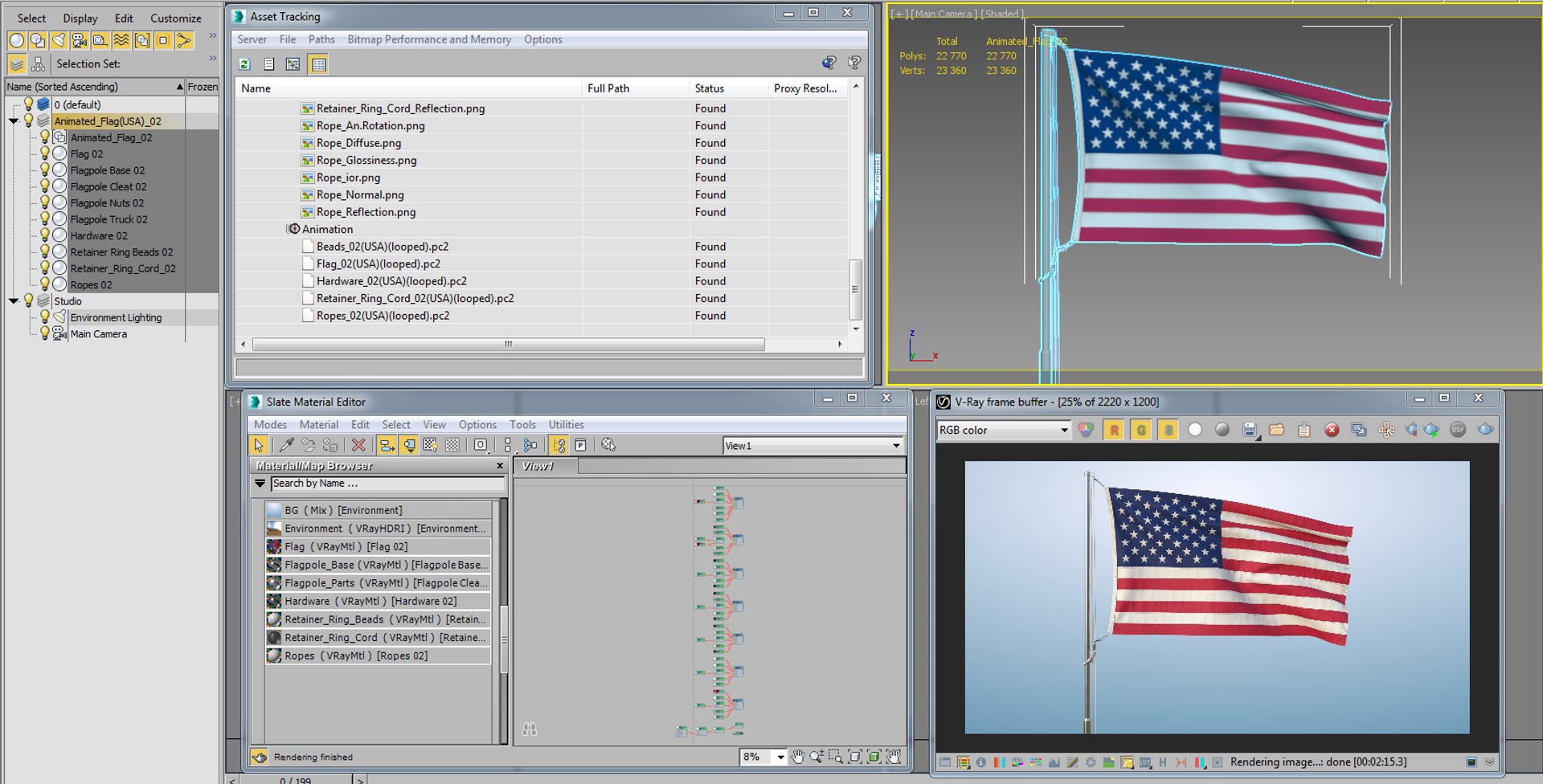Toggle visibility lightbulb for Main Camera
Screen dimensions: 1543x784
[45, 333]
